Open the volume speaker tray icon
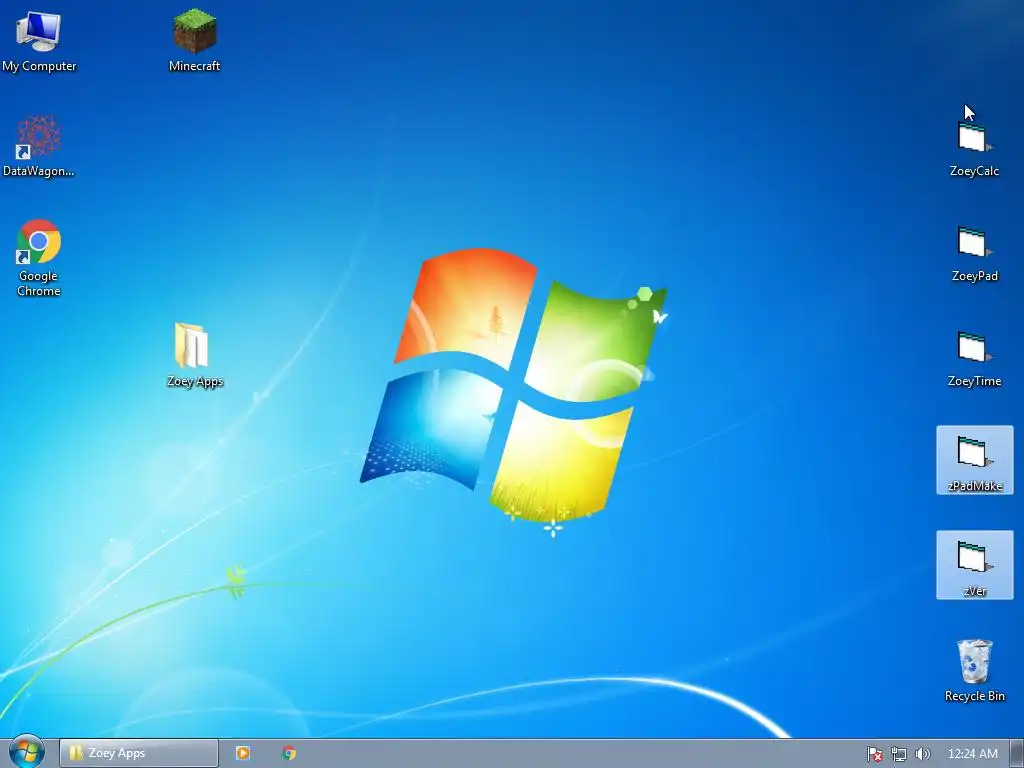 922,754
